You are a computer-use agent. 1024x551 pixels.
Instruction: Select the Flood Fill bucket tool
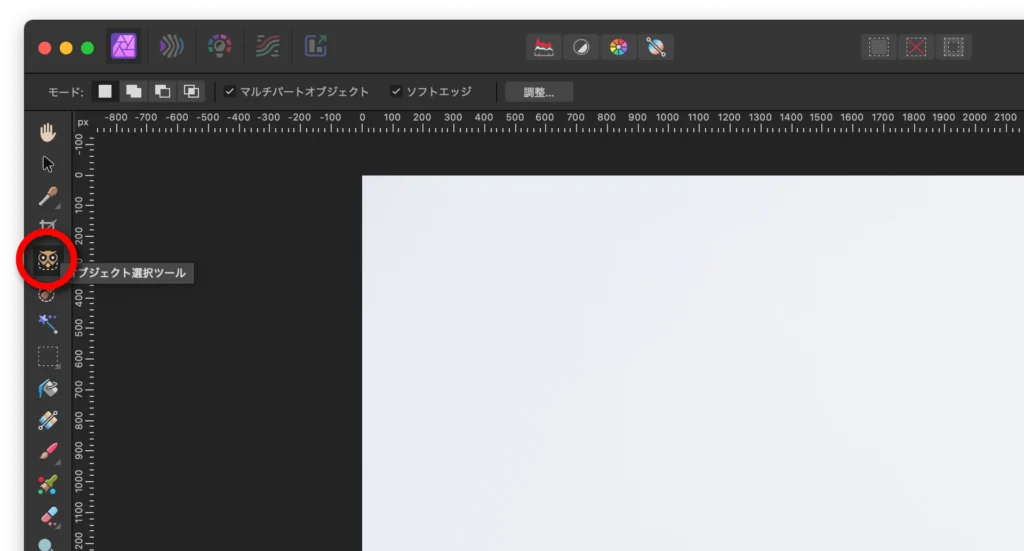(x=48, y=388)
